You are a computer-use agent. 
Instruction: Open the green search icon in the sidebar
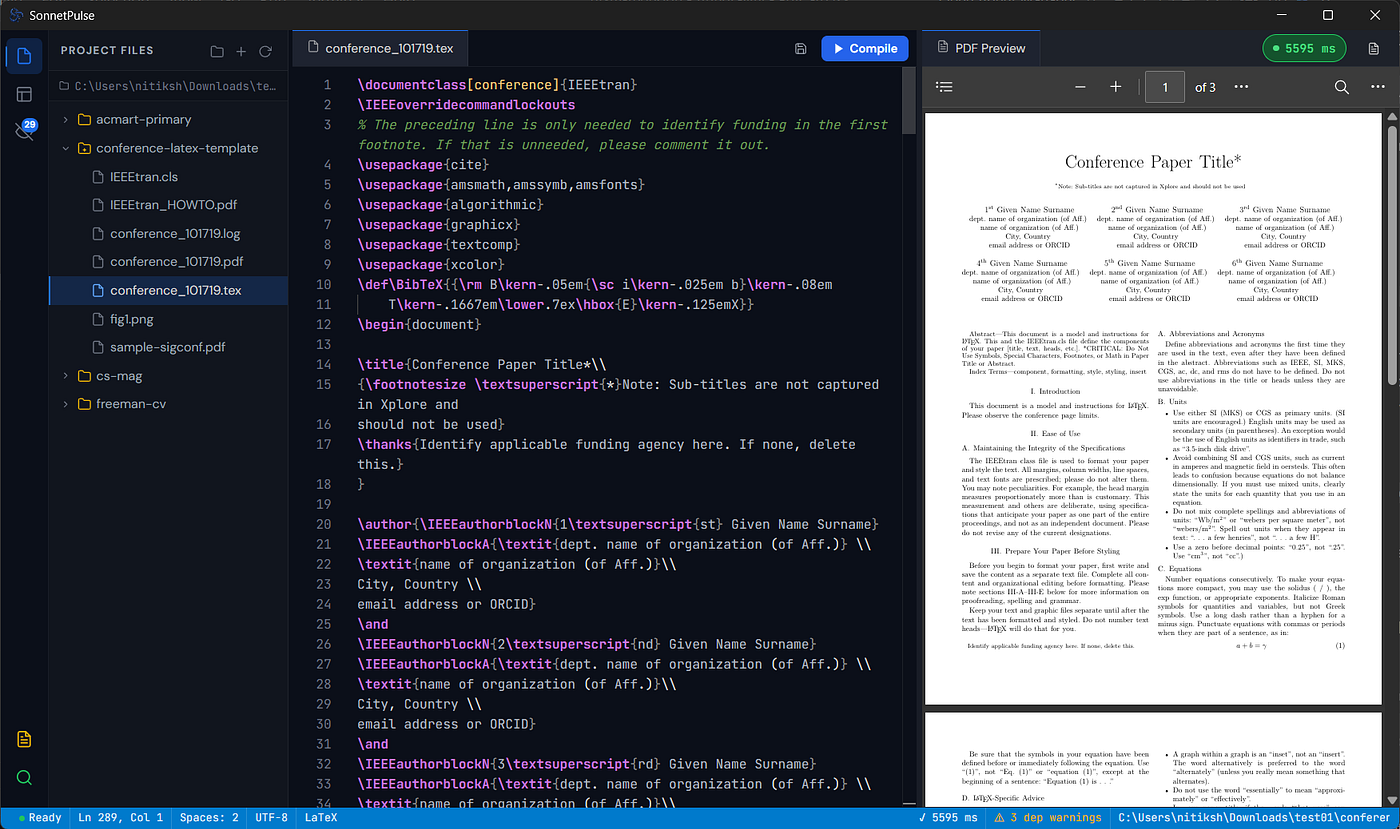pyautogui.click(x=24, y=778)
